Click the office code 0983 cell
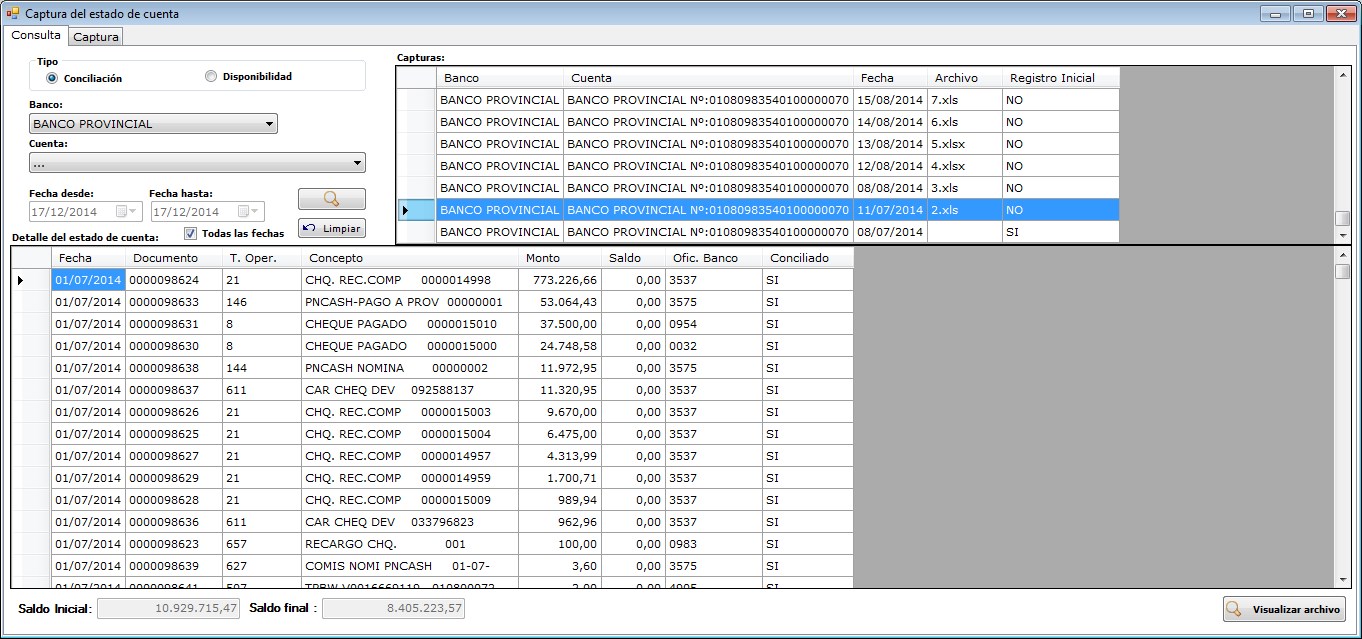The image size is (1362, 639). 712,544
